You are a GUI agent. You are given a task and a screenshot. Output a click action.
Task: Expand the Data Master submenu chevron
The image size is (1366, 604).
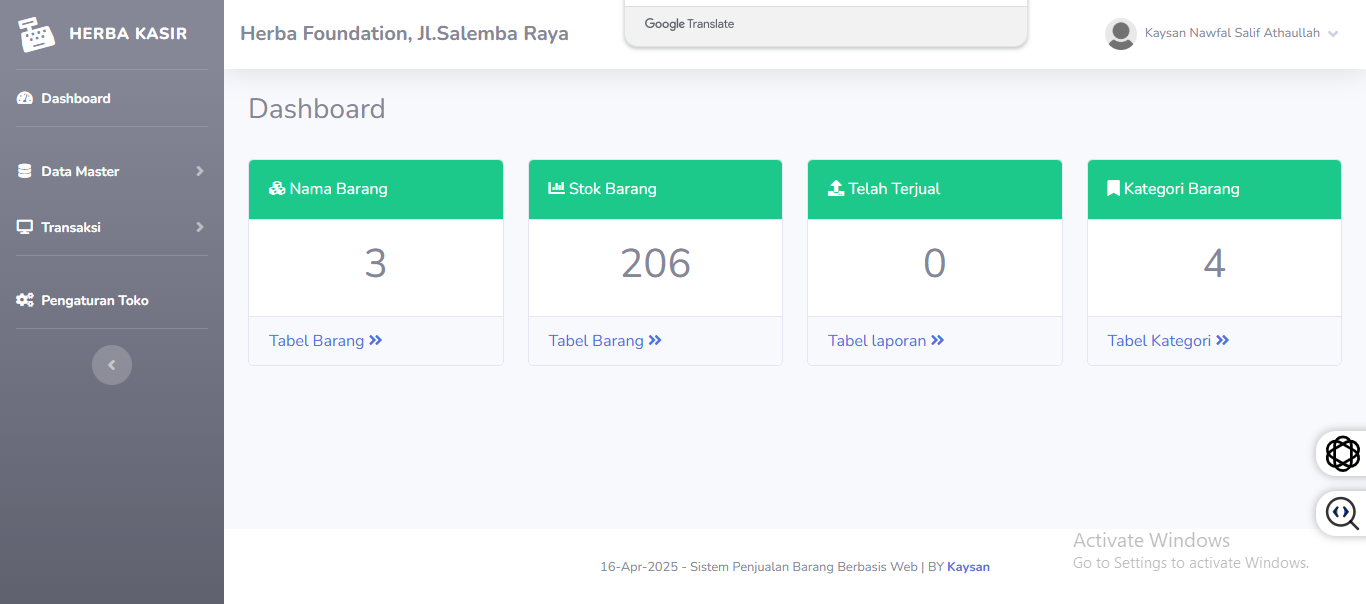[x=200, y=171]
